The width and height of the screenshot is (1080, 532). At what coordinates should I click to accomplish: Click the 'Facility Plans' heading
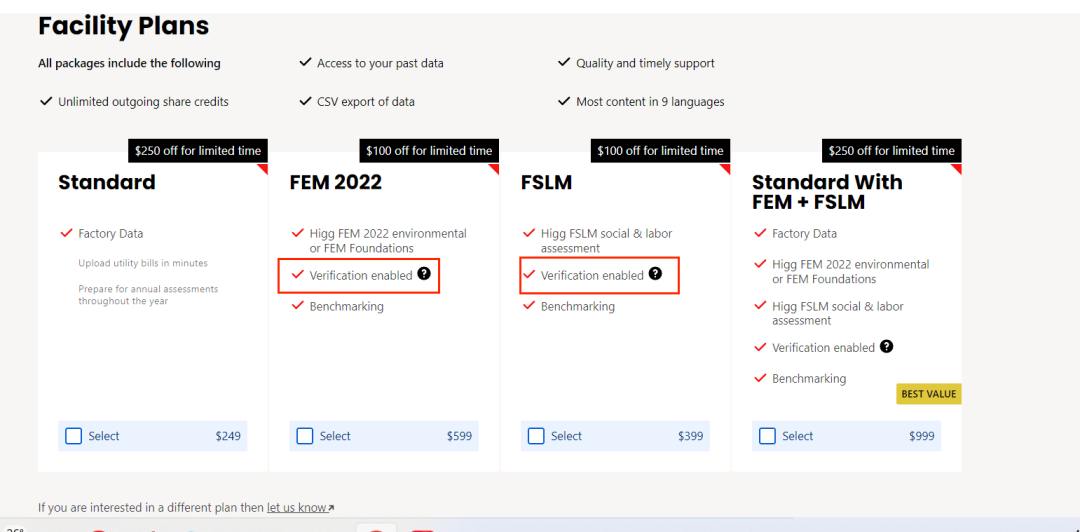(124, 26)
